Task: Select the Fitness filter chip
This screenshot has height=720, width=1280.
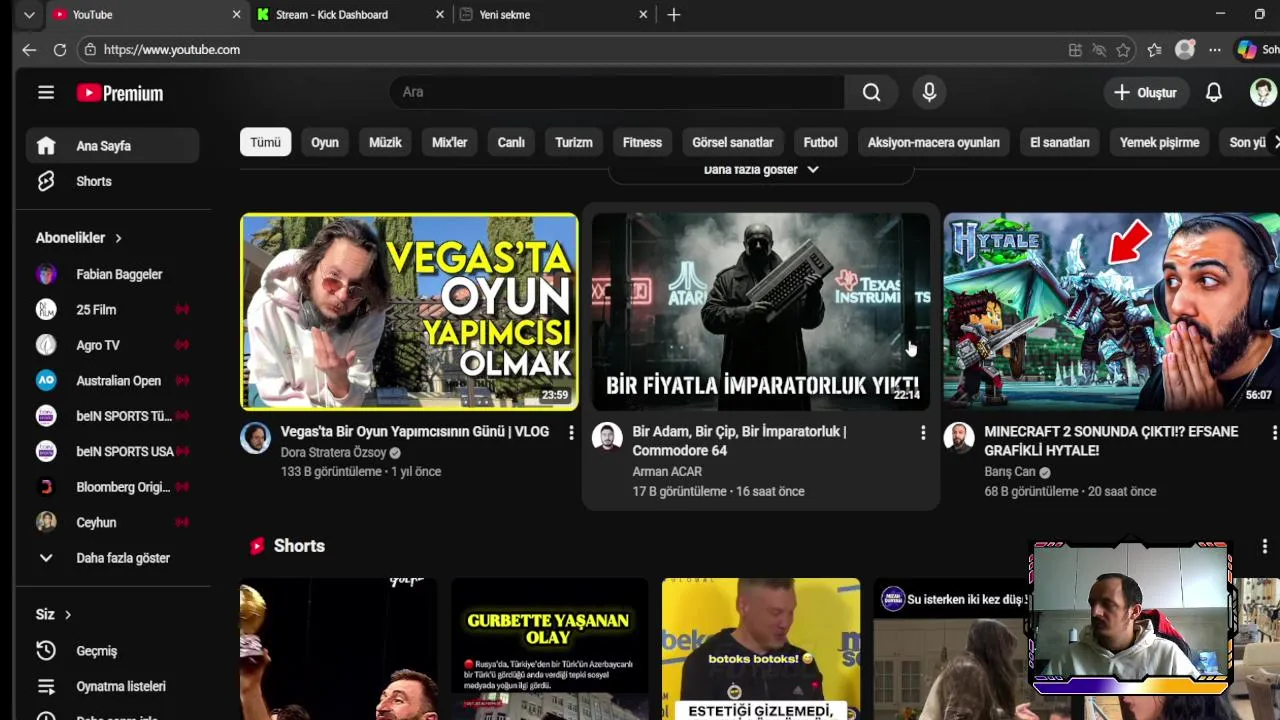Action: click(642, 142)
